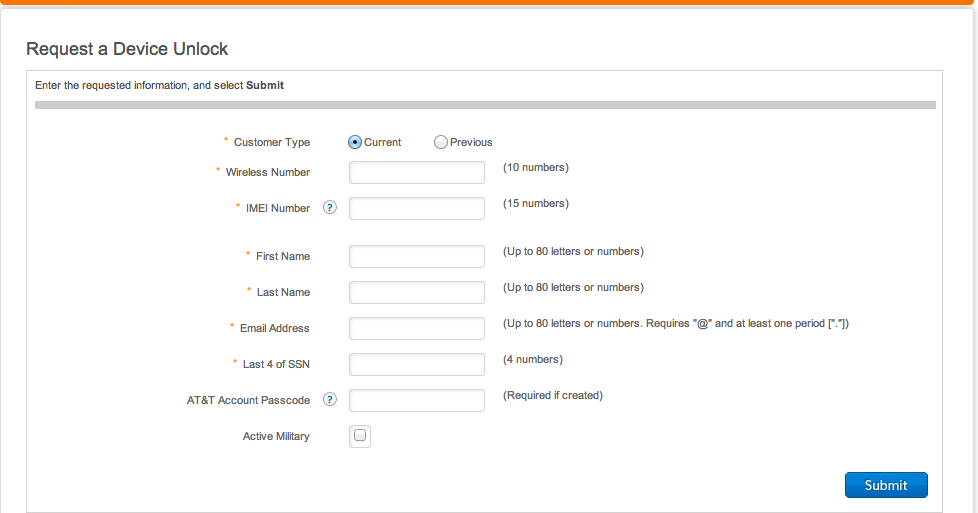This screenshot has height=513, width=978.
Task: Click the AT&T Account Passcode help icon
Action: point(330,400)
